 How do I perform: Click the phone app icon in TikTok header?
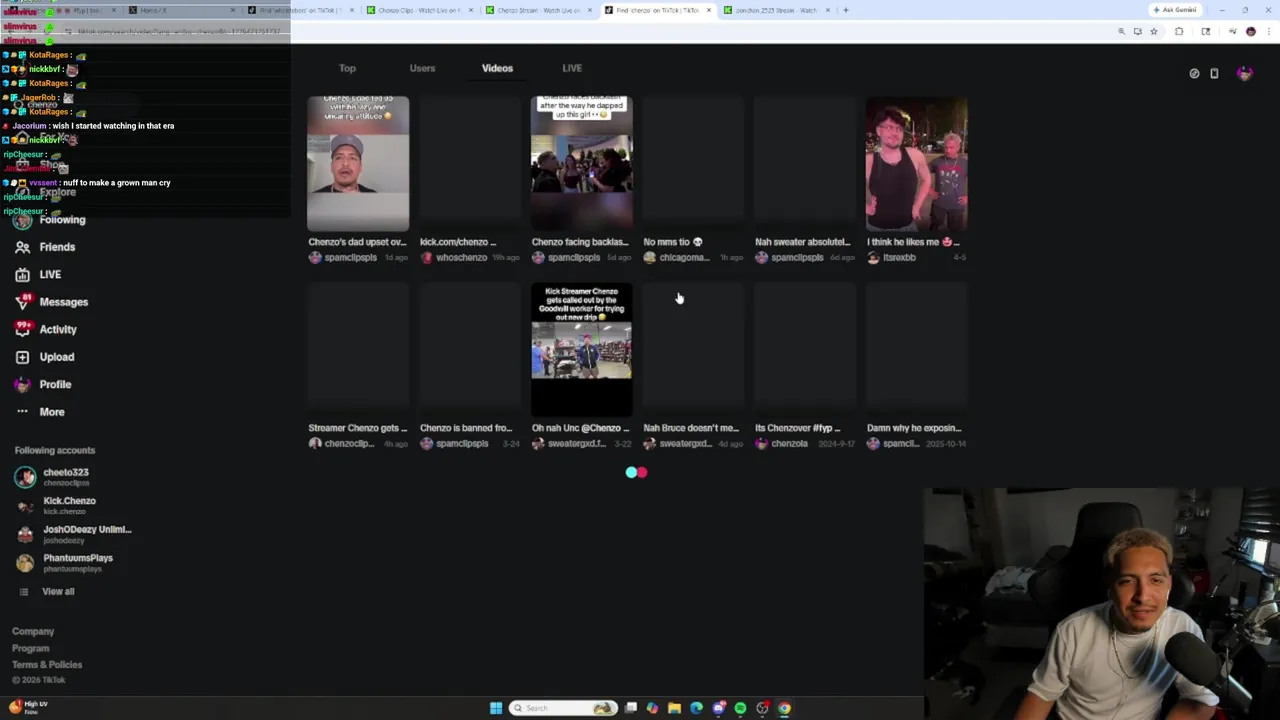[1214, 73]
